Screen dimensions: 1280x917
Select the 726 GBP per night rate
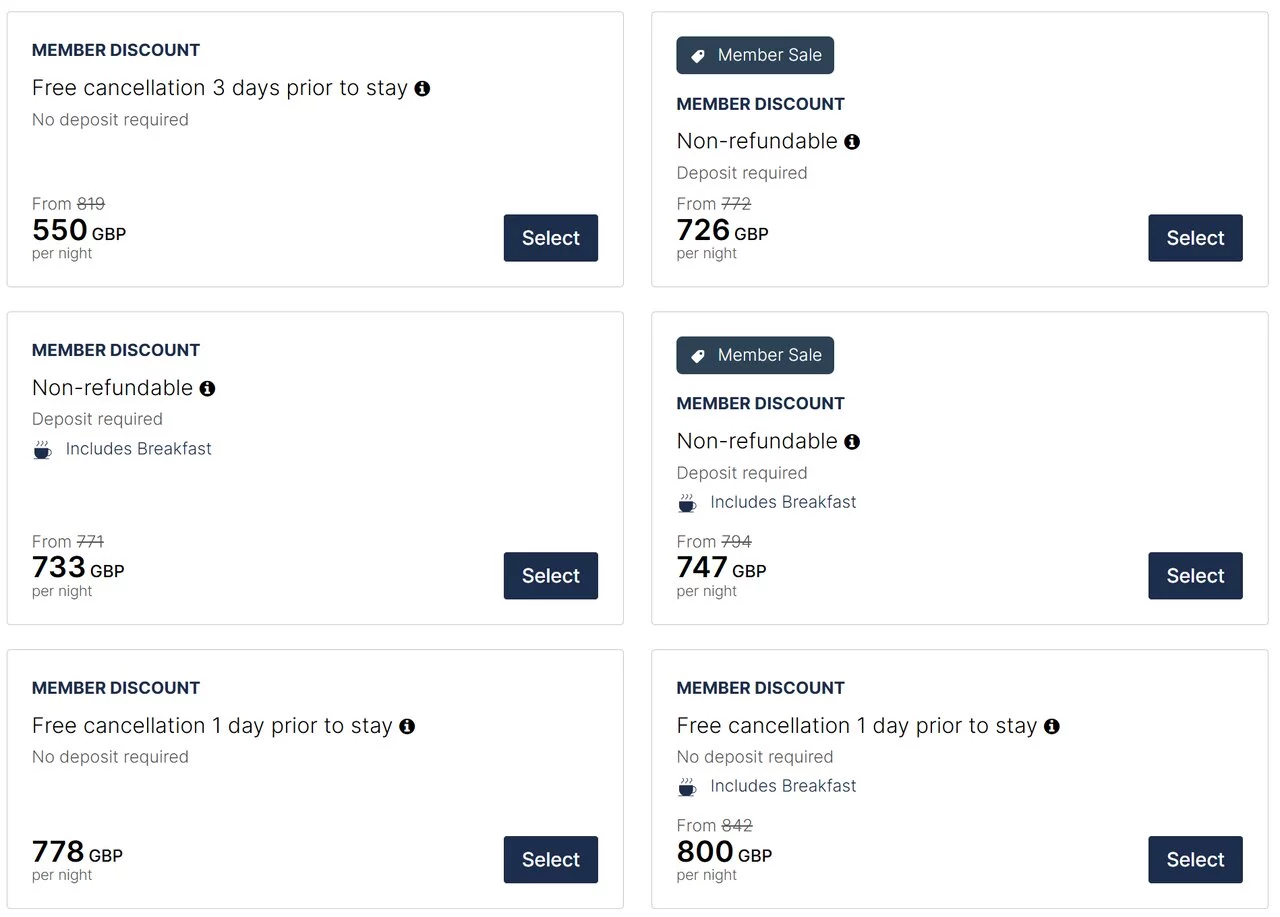1195,238
